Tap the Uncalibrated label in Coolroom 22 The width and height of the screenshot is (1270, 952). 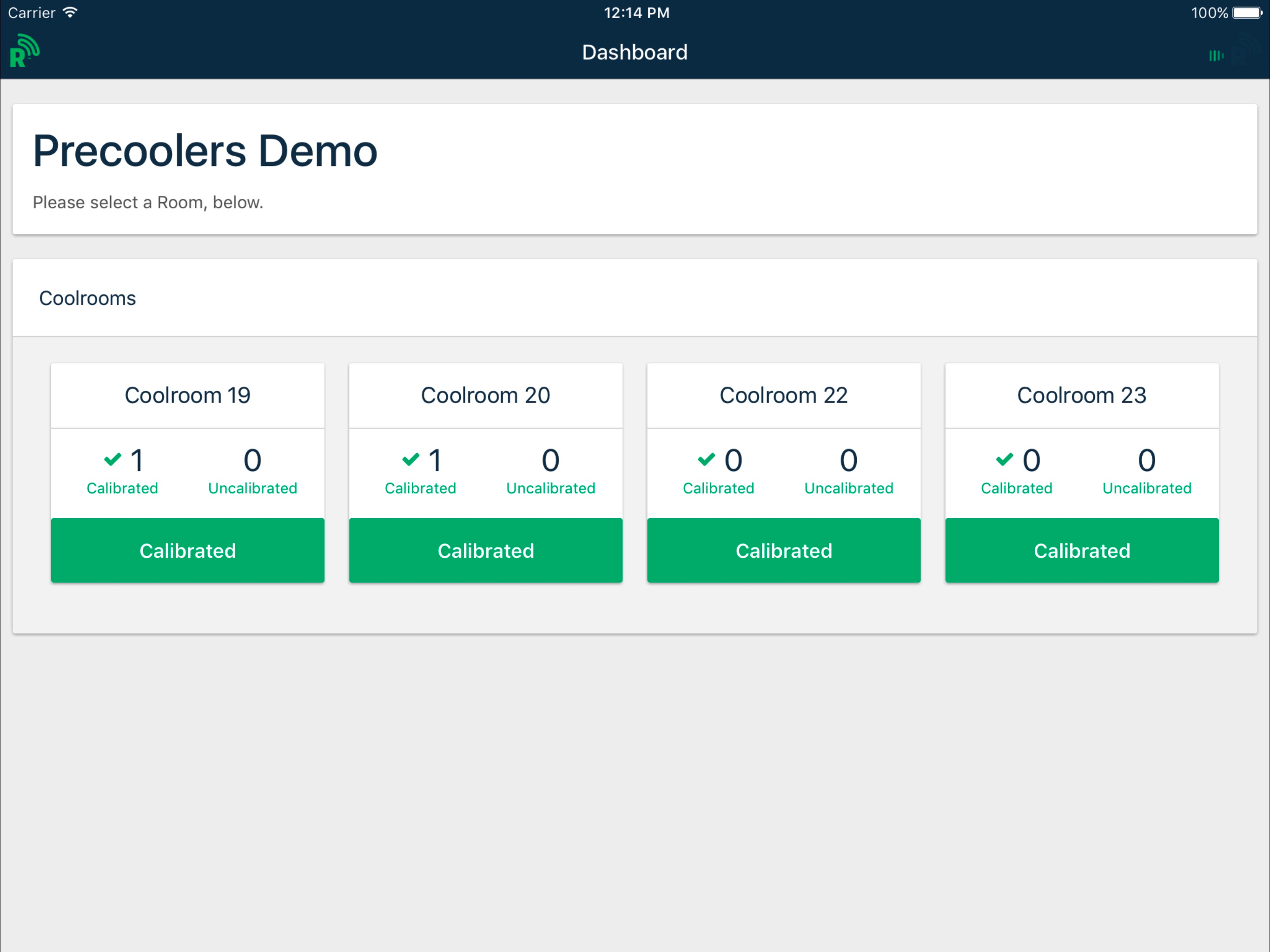click(848, 488)
